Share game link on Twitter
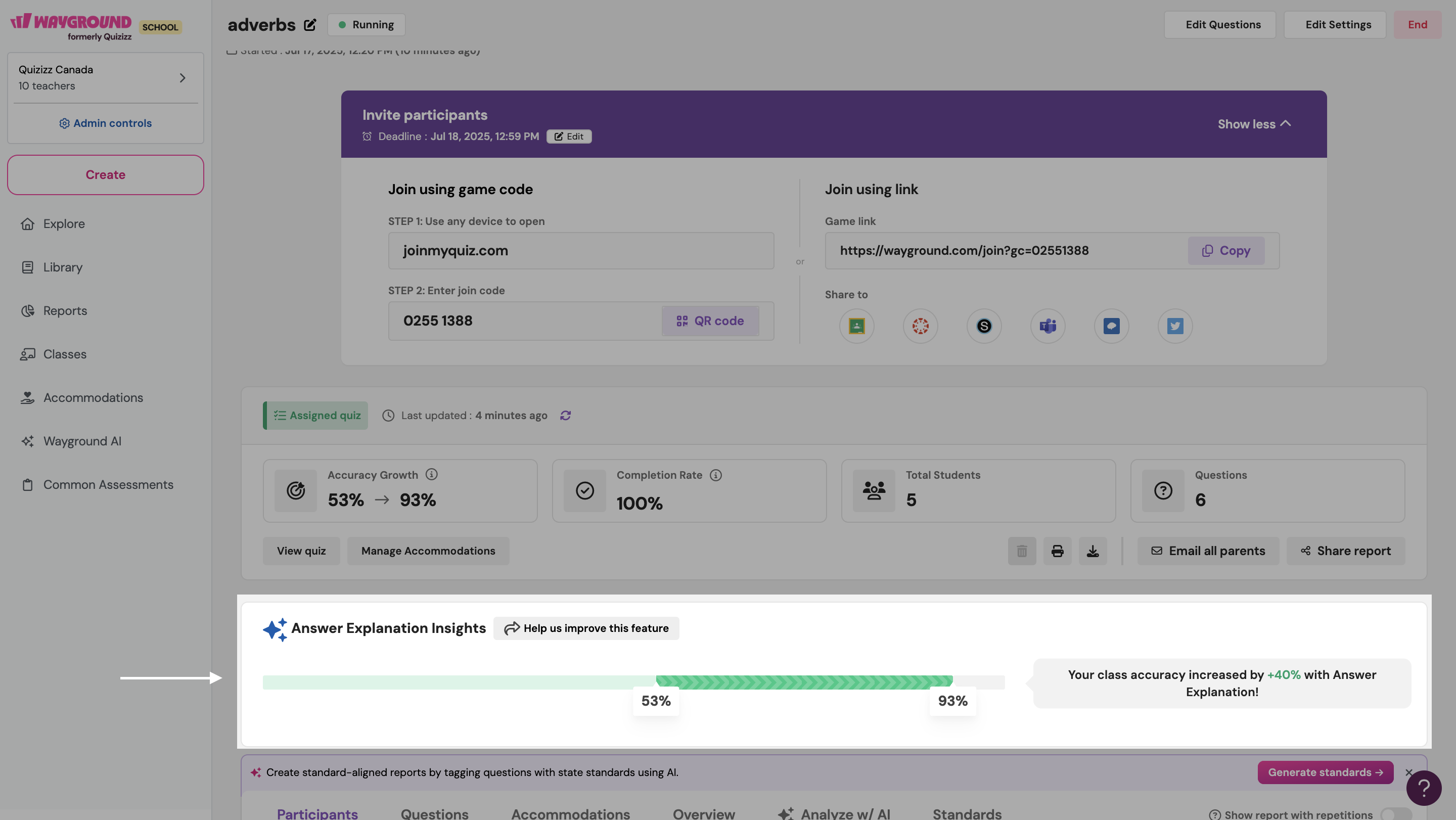1456x820 pixels. [x=1175, y=326]
